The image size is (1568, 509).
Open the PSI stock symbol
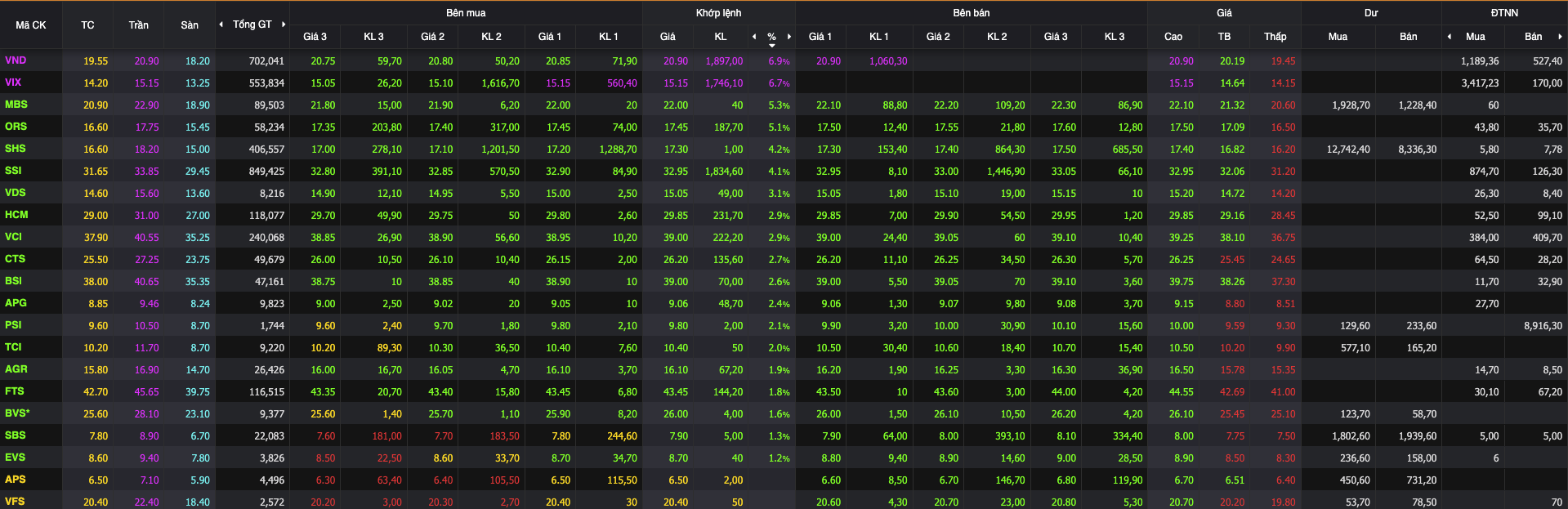point(13,325)
